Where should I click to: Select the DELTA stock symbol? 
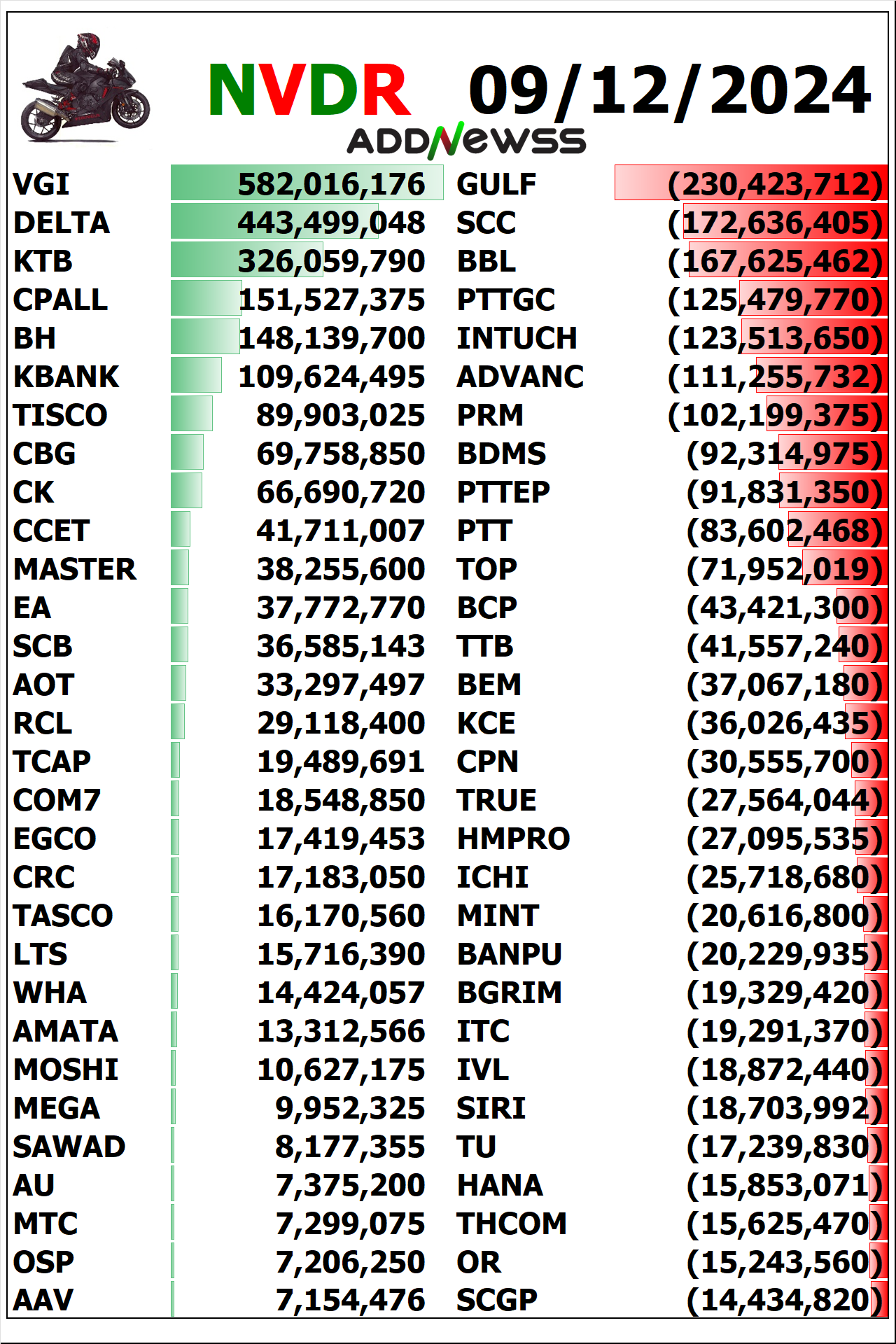pyautogui.click(x=62, y=223)
